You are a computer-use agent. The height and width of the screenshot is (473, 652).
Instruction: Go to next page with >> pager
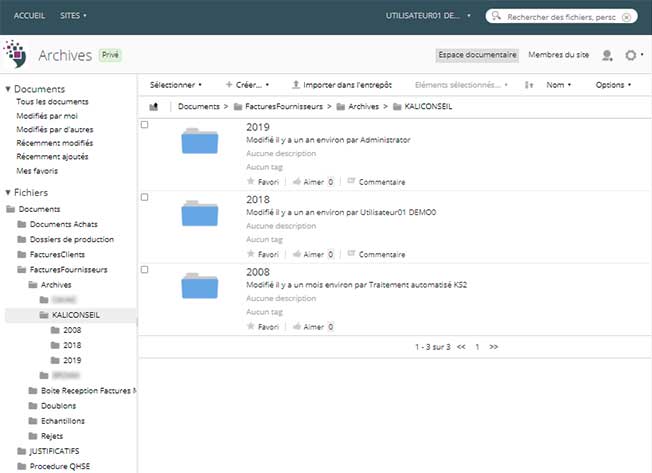494,347
